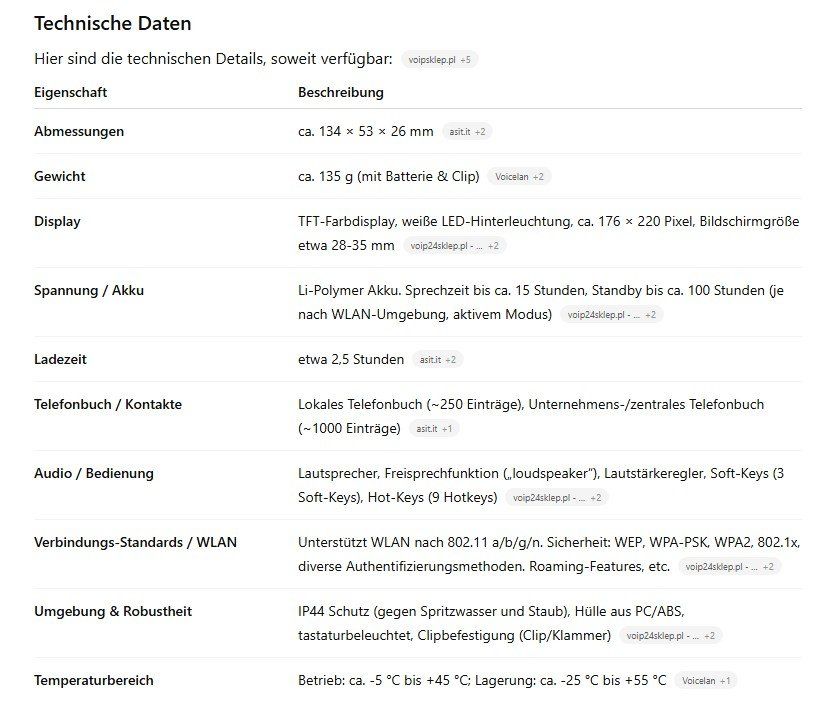Open Voicelan +2 source chip in Gewicht row
The width and height of the screenshot is (833, 715).
click(519, 177)
